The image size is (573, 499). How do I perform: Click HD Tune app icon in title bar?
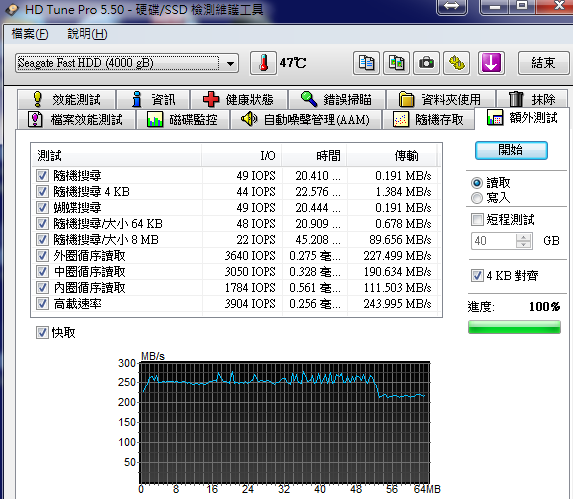tap(12, 9)
